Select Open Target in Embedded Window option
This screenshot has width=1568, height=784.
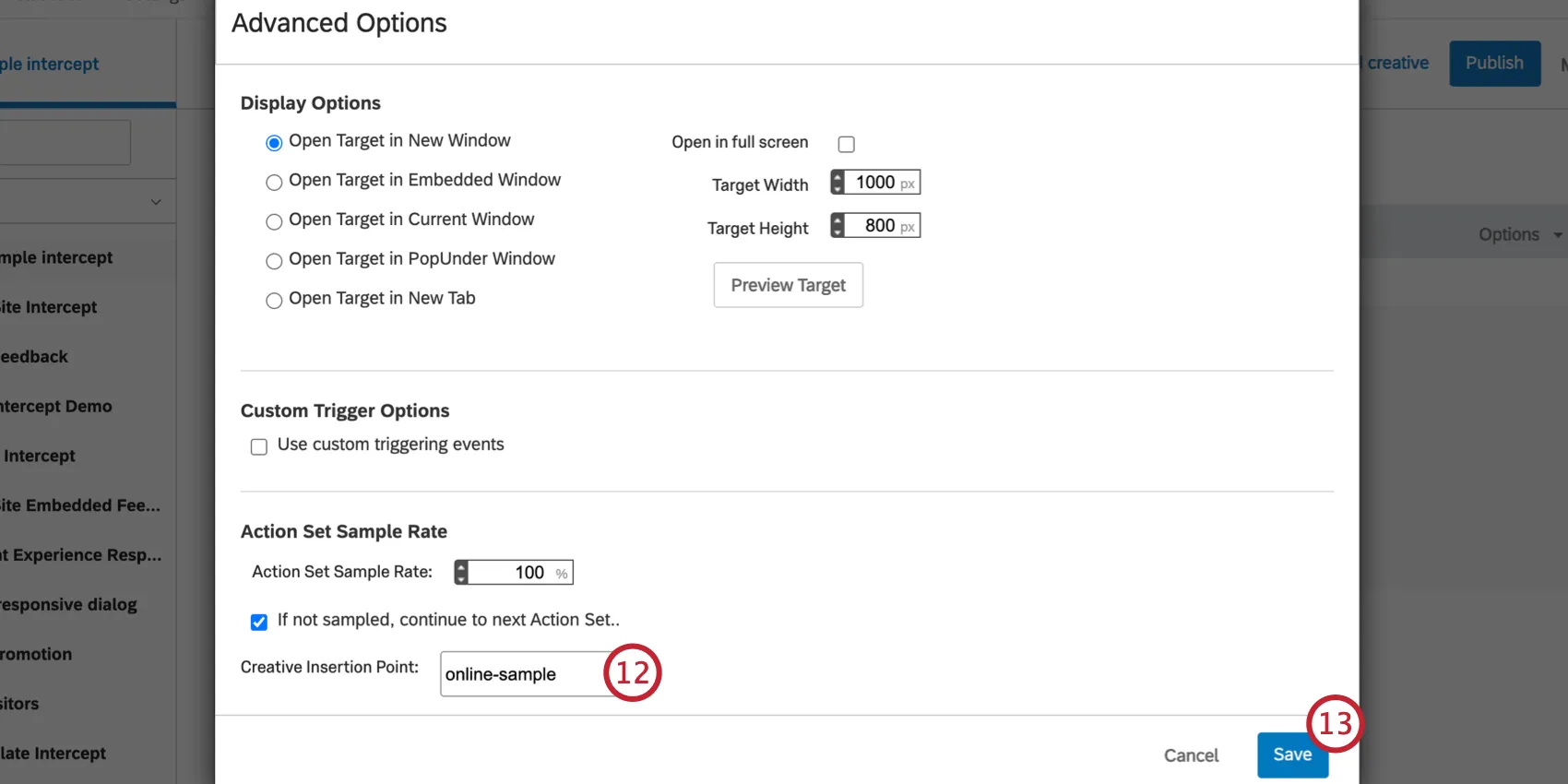click(273, 182)
